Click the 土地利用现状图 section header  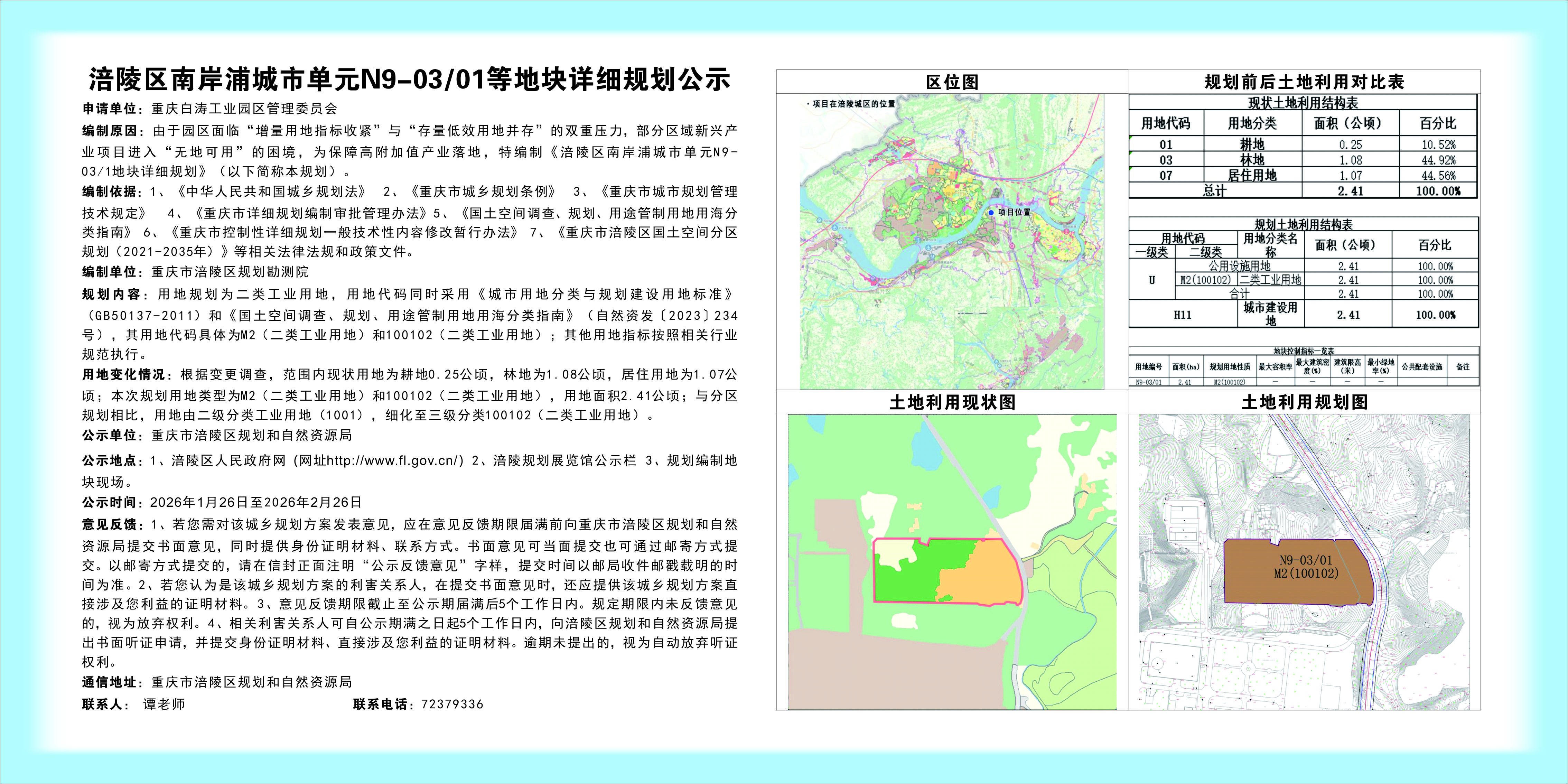[x=952, y=402]
